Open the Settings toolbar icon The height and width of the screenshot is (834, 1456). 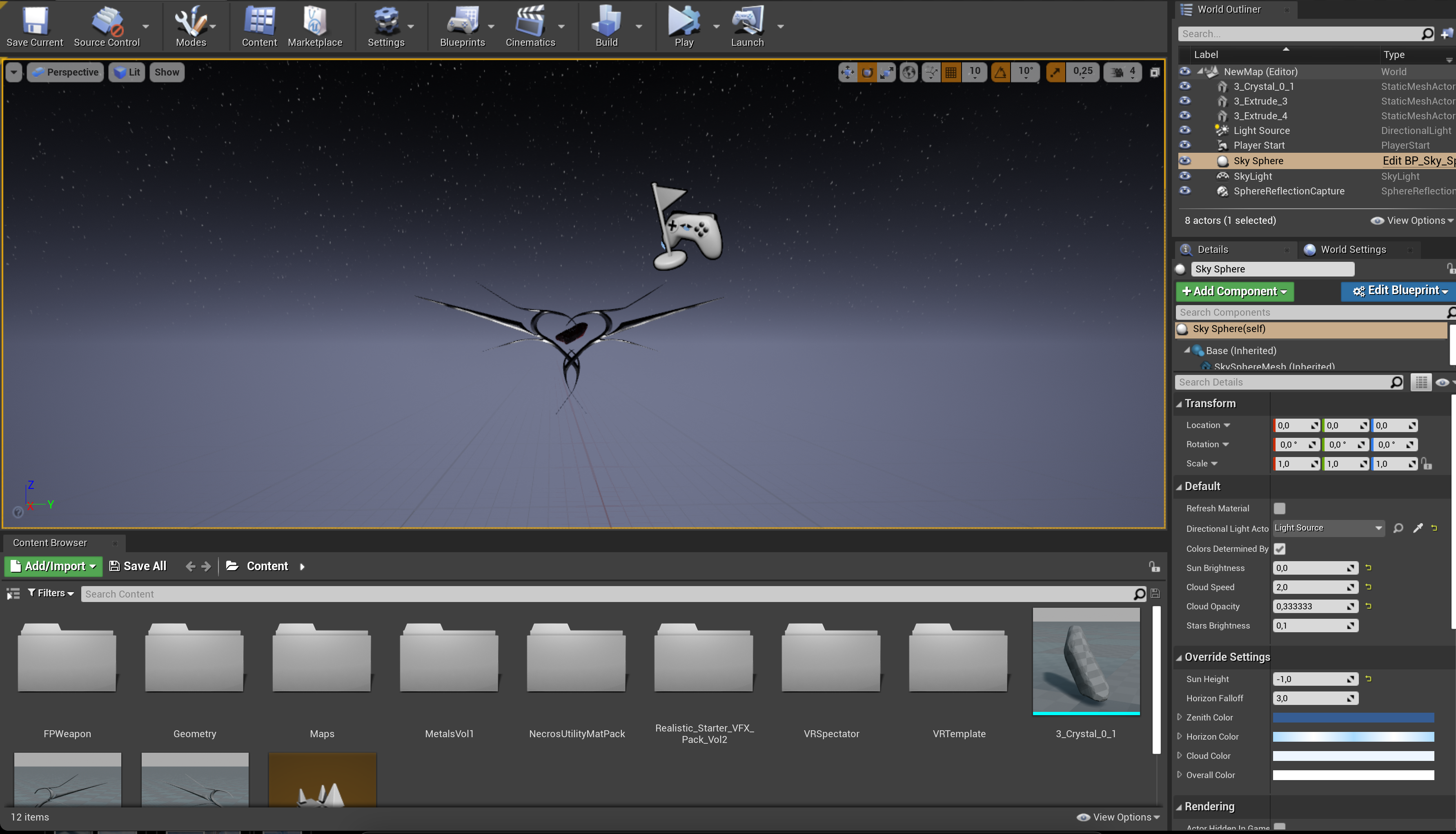pyautogui.click(x=386, y=26)
